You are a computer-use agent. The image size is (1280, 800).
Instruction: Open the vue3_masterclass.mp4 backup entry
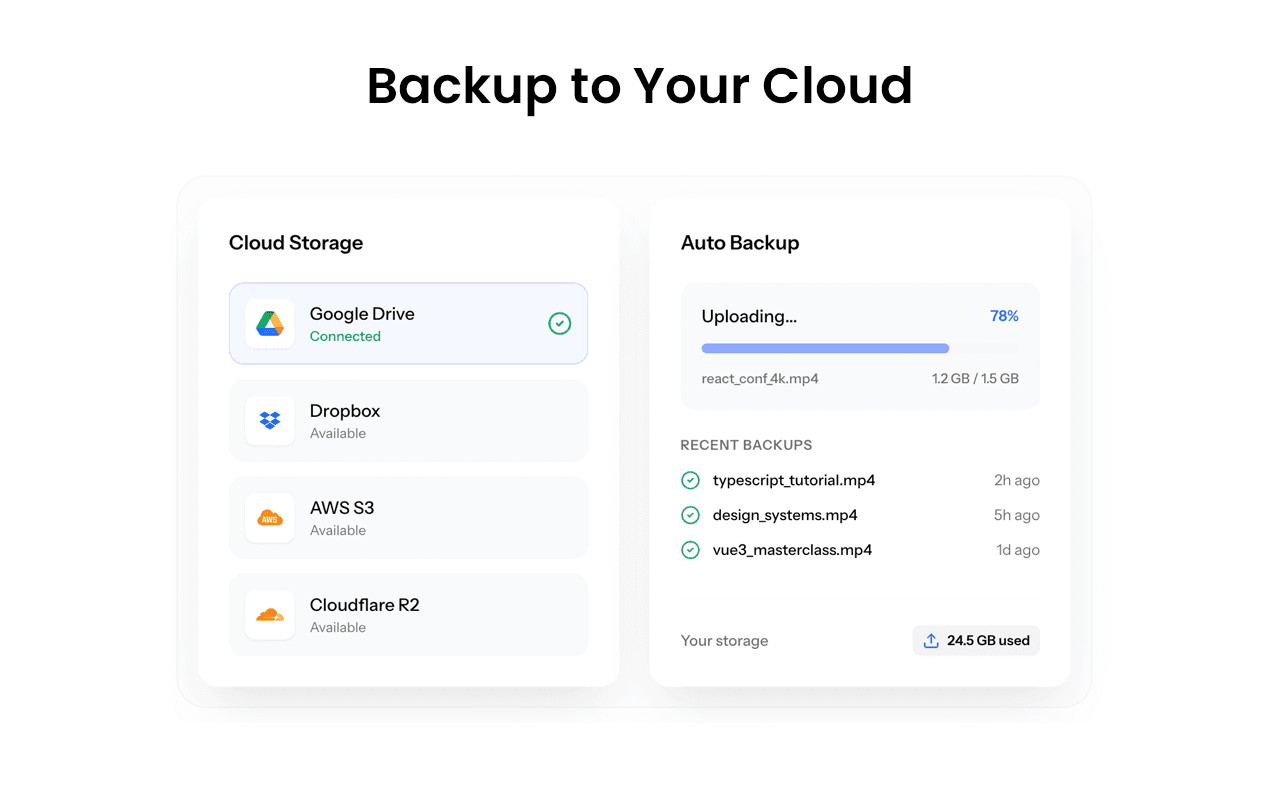click(x=792, y=550)
